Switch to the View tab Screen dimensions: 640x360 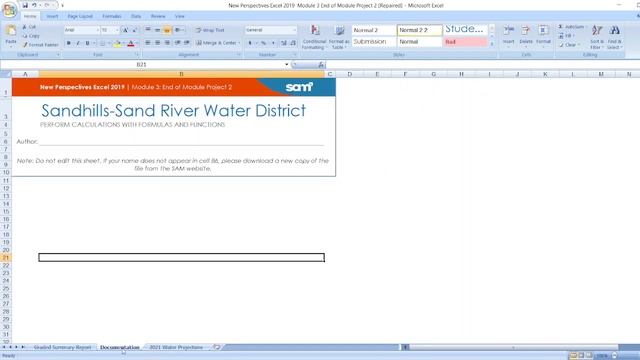[x=180, y=16]
